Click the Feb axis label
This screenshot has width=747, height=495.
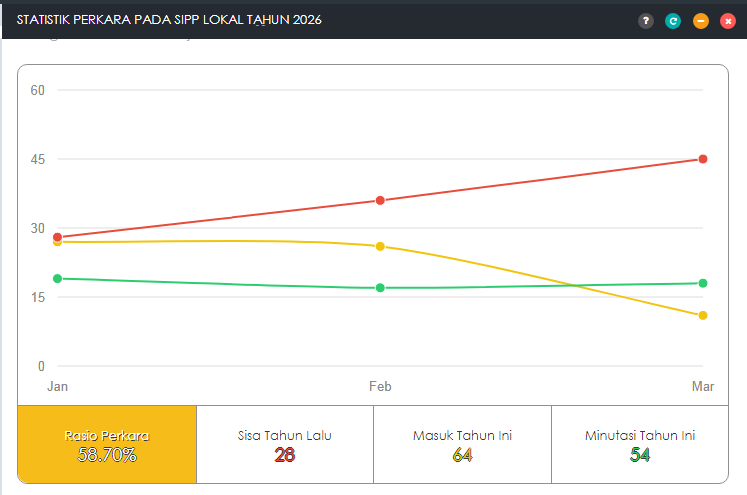(380, 386)
